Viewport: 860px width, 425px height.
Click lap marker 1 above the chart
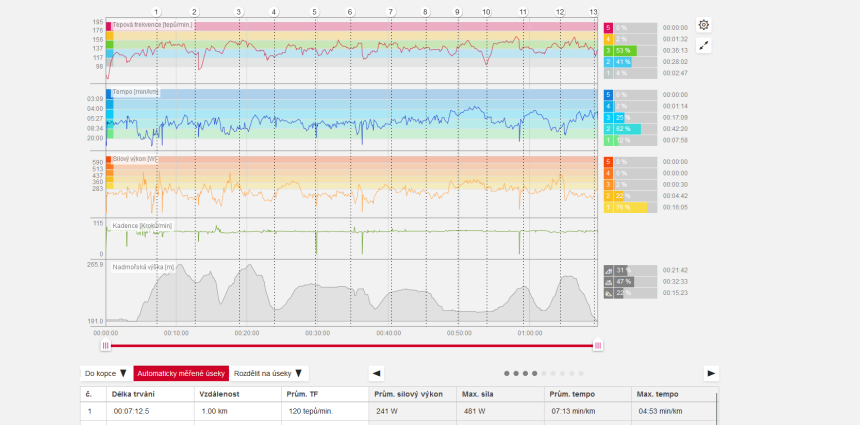tap(156, 12)
